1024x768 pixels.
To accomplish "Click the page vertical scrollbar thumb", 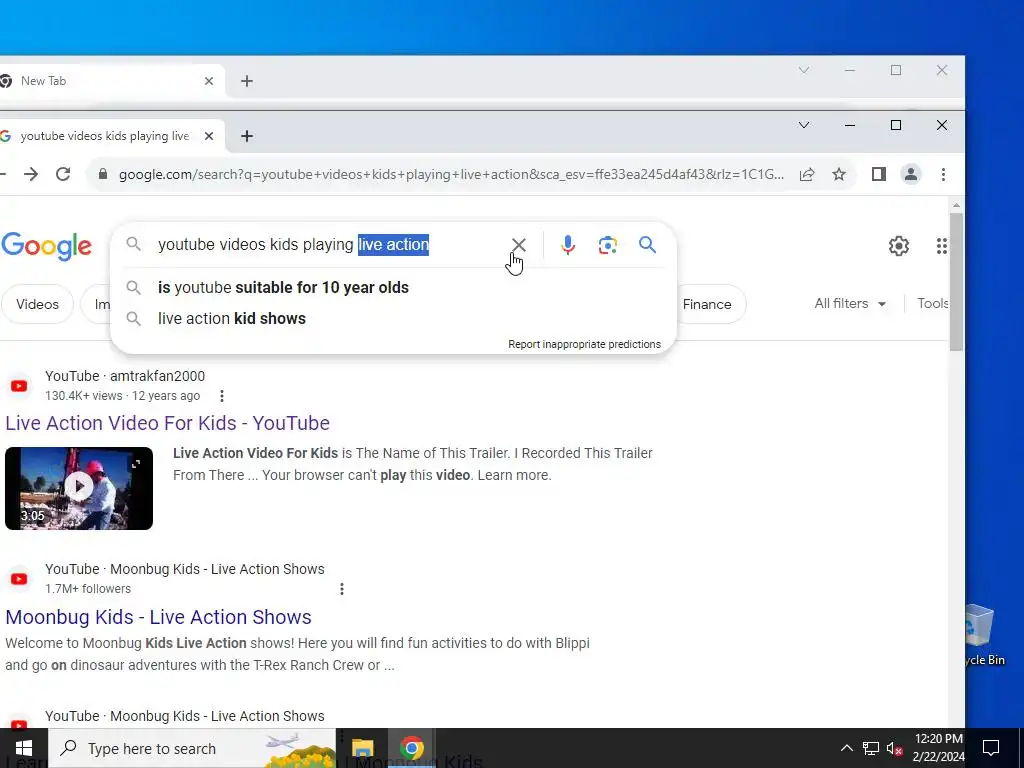I will coord(956,282).
